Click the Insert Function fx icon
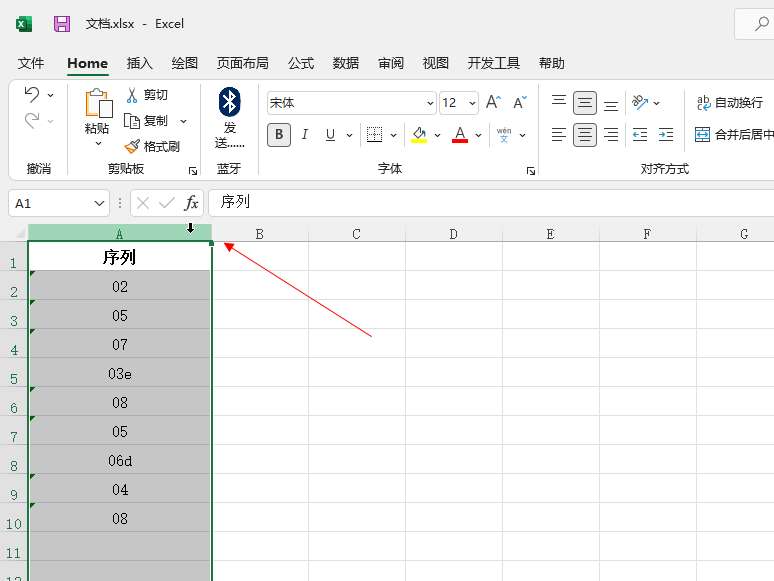774x581 pixels. click(191, 203)
